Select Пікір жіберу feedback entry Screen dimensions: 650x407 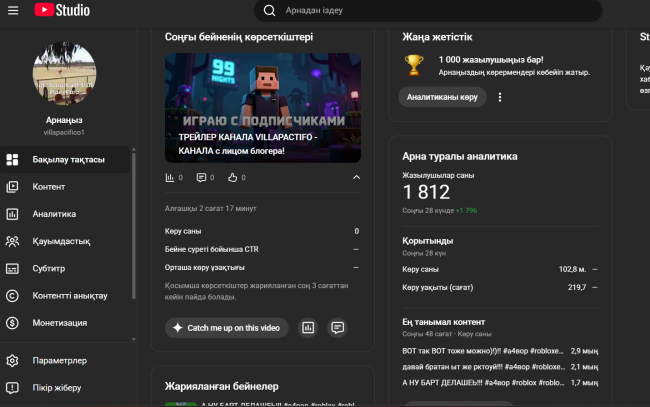pyautogui.click(x=65, y=388)
